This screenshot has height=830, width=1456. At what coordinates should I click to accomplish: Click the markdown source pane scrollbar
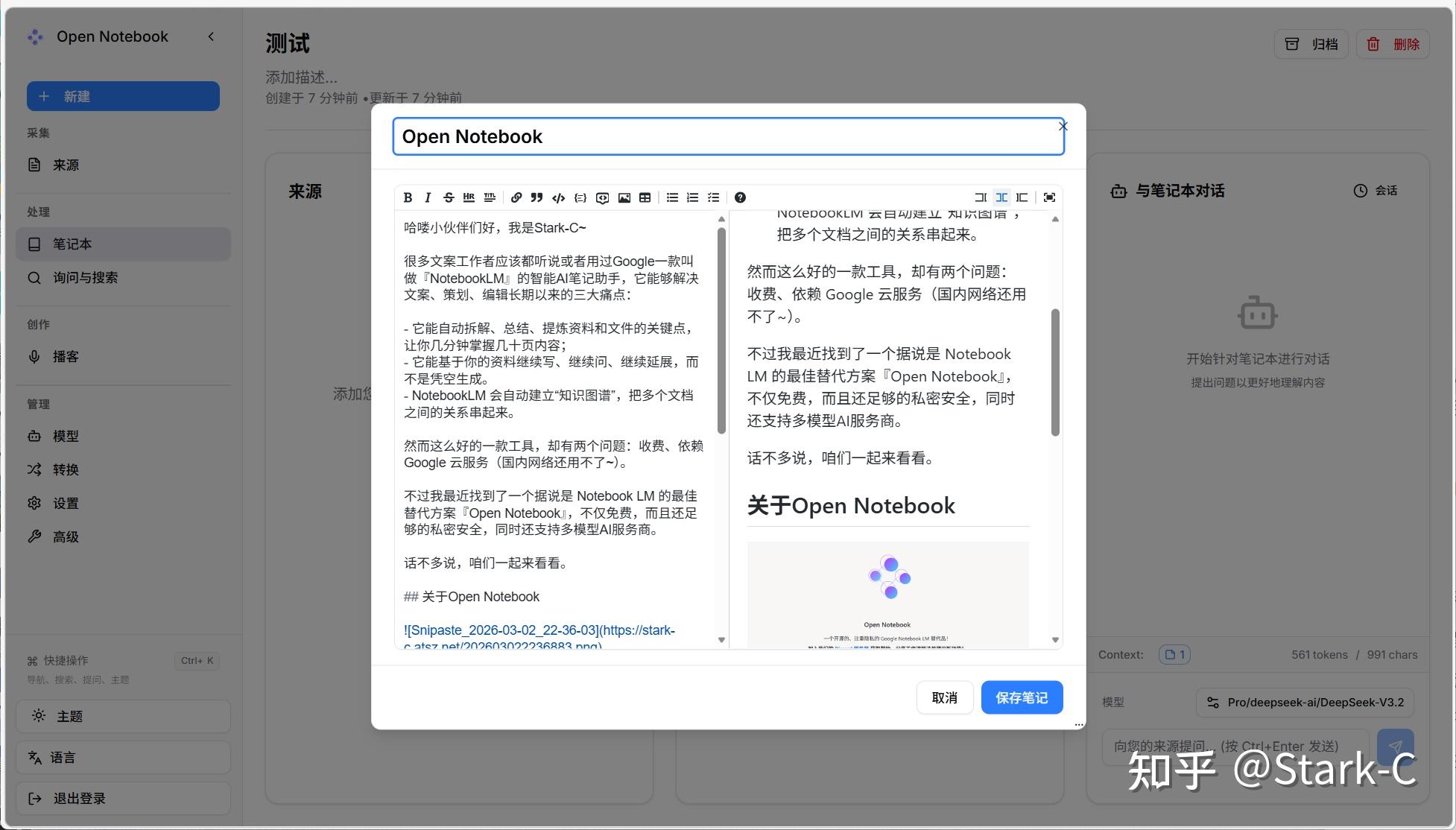point(721,331)
